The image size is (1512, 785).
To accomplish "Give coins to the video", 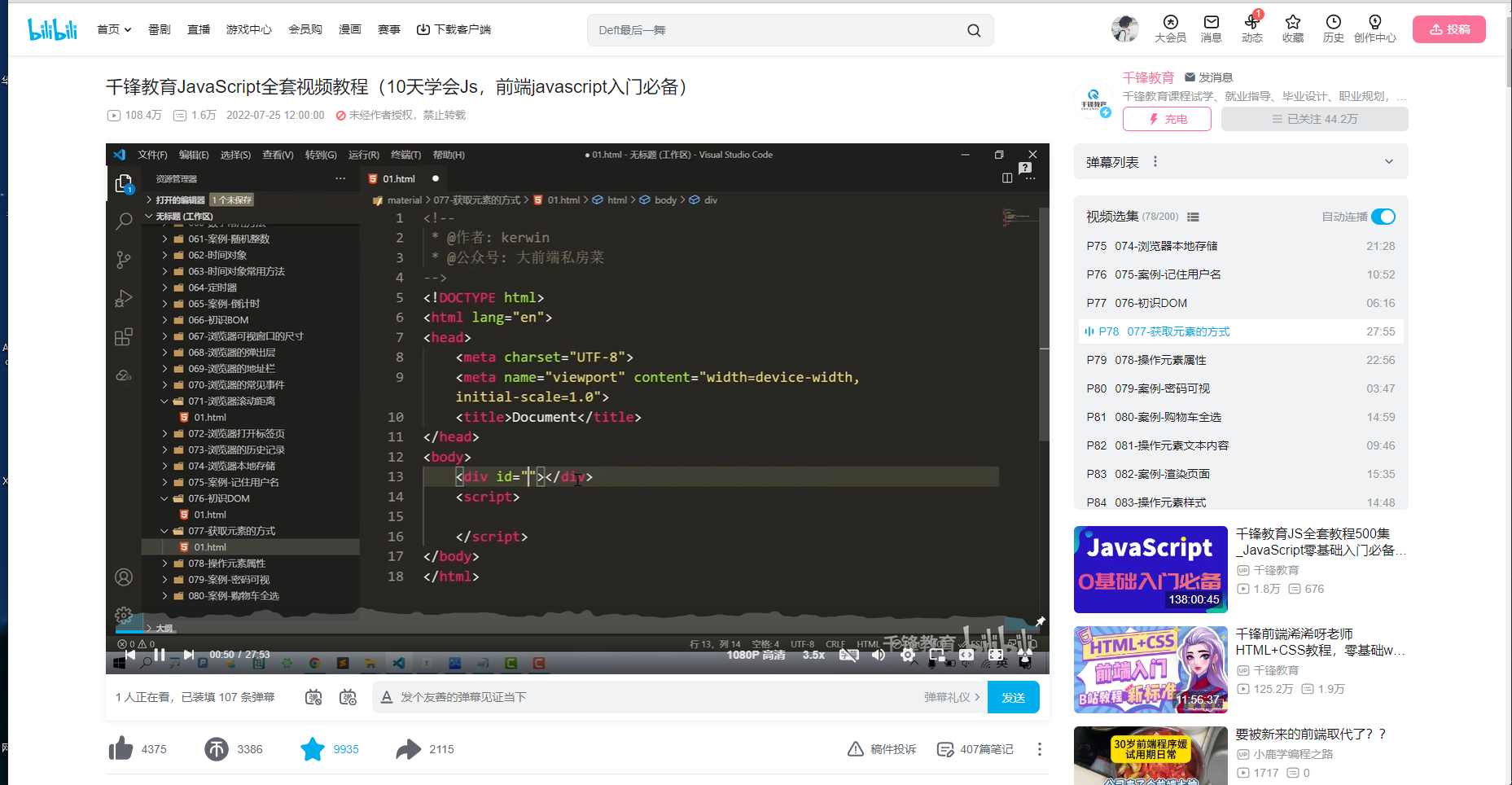I will point(217,749).
